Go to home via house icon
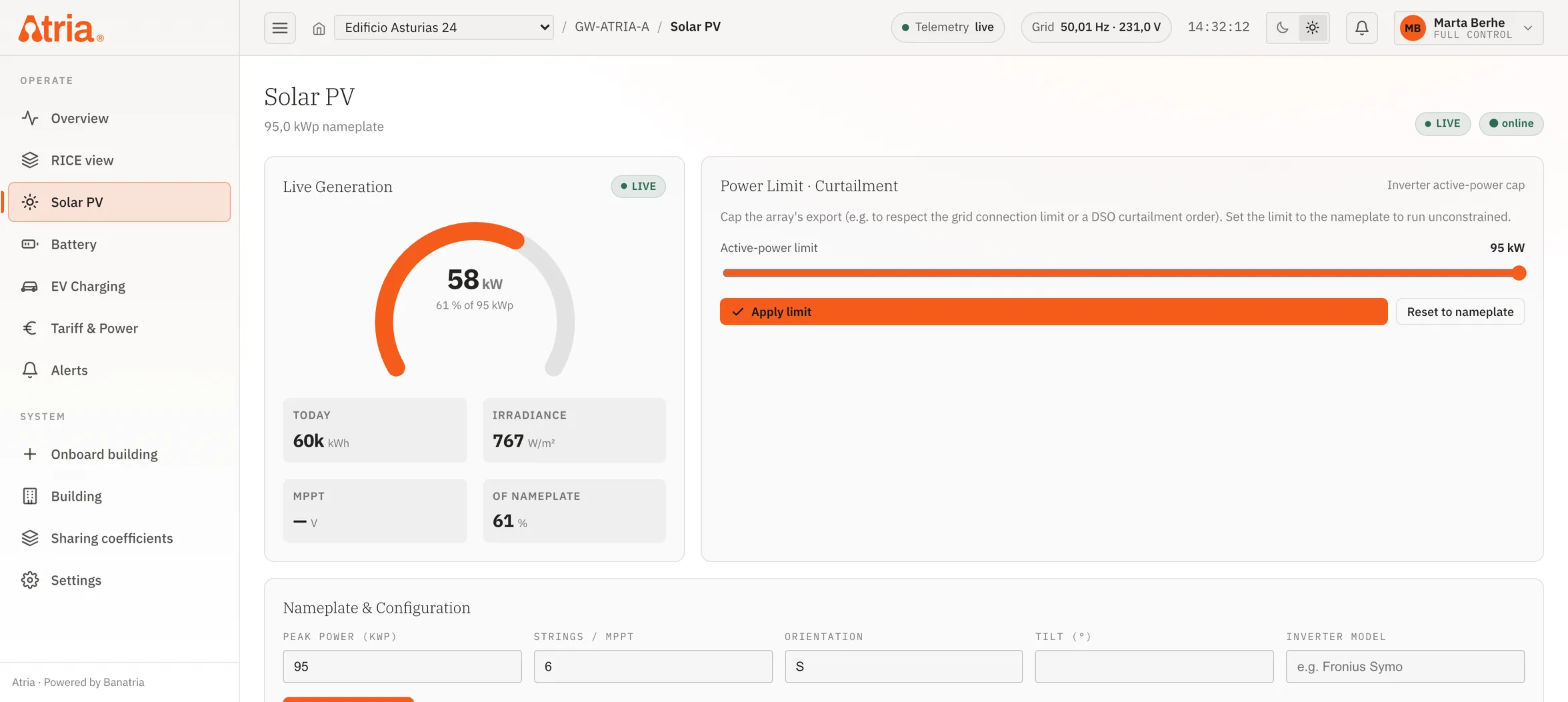Screen dimensions: 1568x702 tap(319, 28)
